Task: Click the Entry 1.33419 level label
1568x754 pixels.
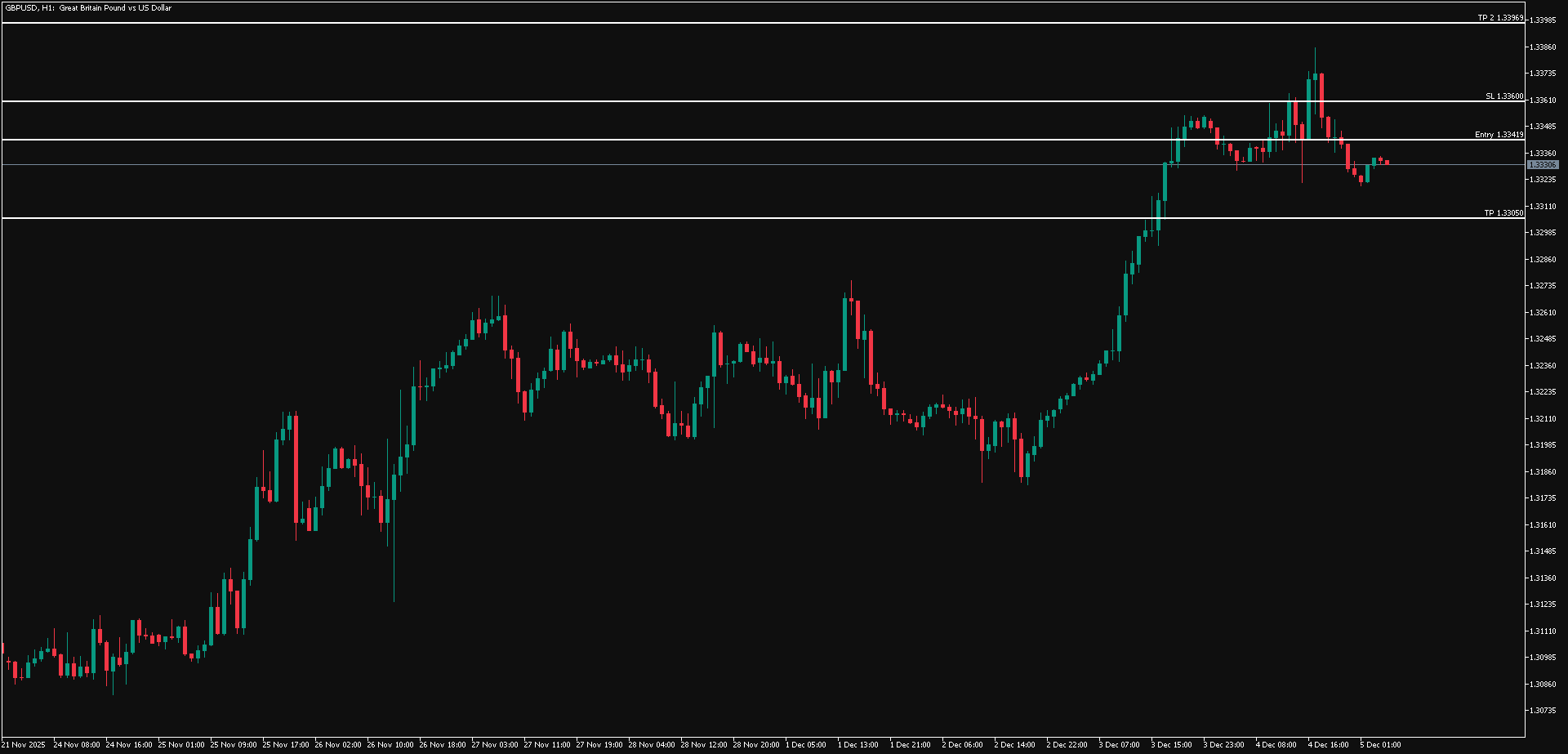Action: [1499, 135]
